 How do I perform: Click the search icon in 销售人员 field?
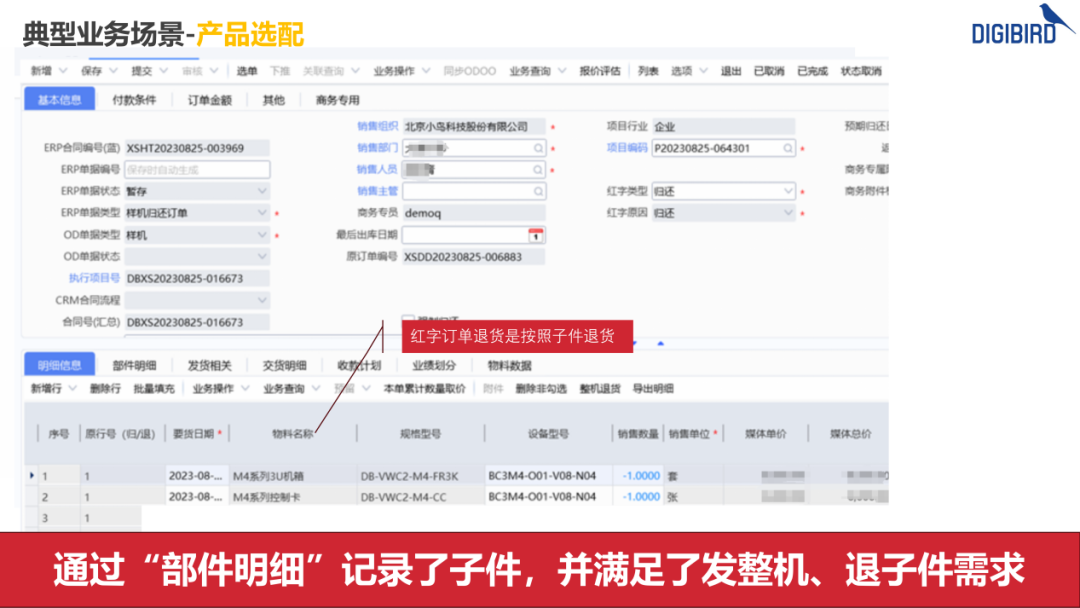538,169
